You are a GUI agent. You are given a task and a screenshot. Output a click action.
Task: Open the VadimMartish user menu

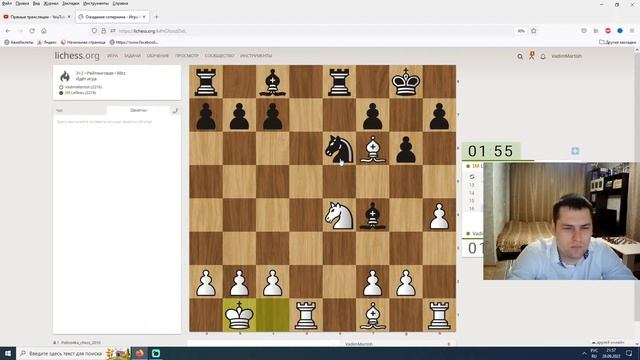[566, 56]
